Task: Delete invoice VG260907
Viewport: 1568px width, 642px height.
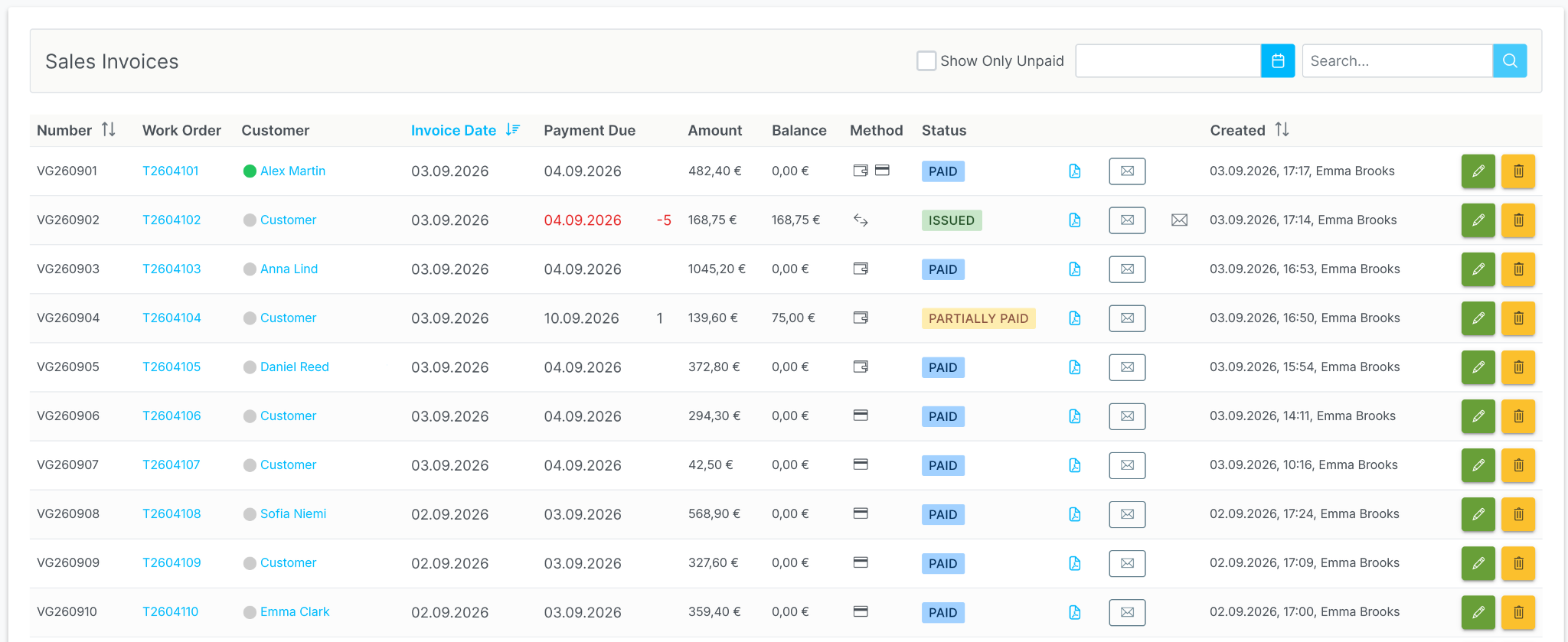Action: [1518, 465]
